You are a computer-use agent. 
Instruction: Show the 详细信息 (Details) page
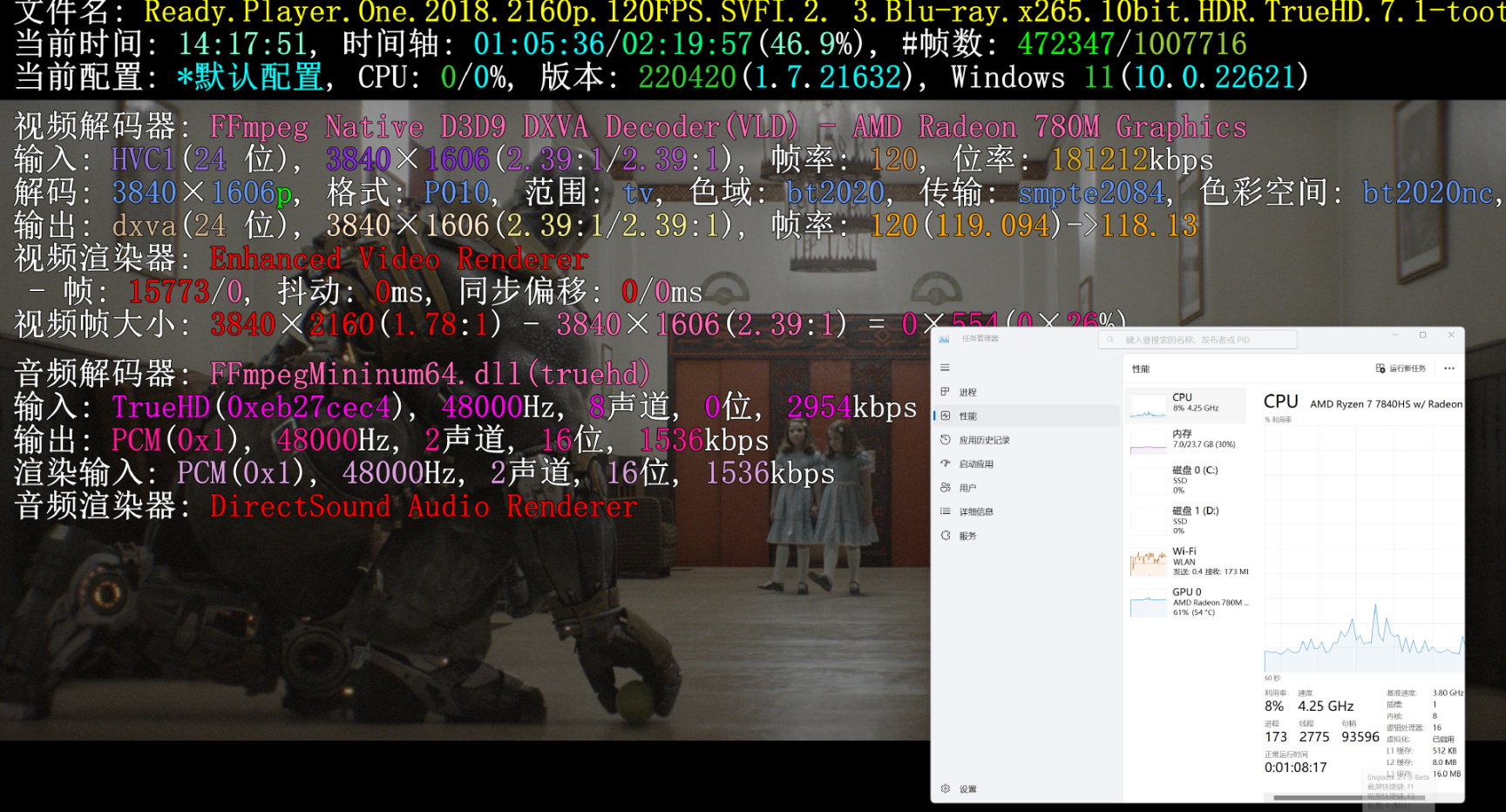tap(976, 511)
